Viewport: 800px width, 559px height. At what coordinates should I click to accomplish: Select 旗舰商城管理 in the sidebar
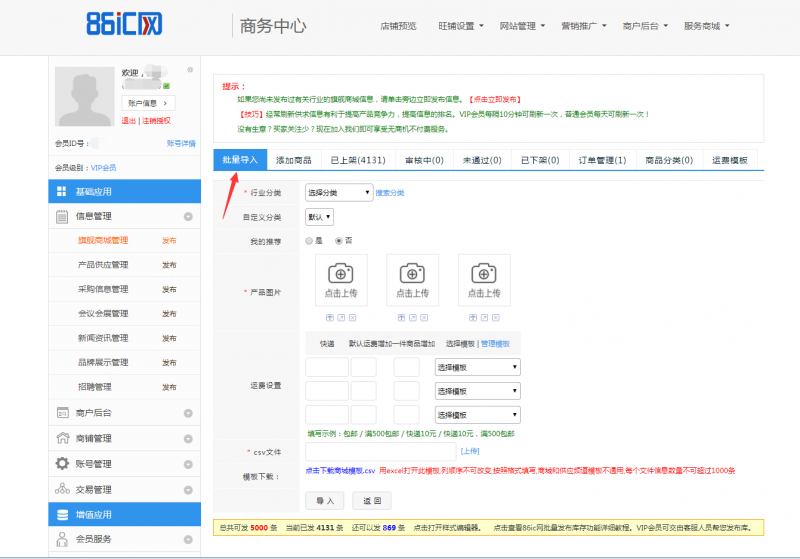[x=103, y=240]
